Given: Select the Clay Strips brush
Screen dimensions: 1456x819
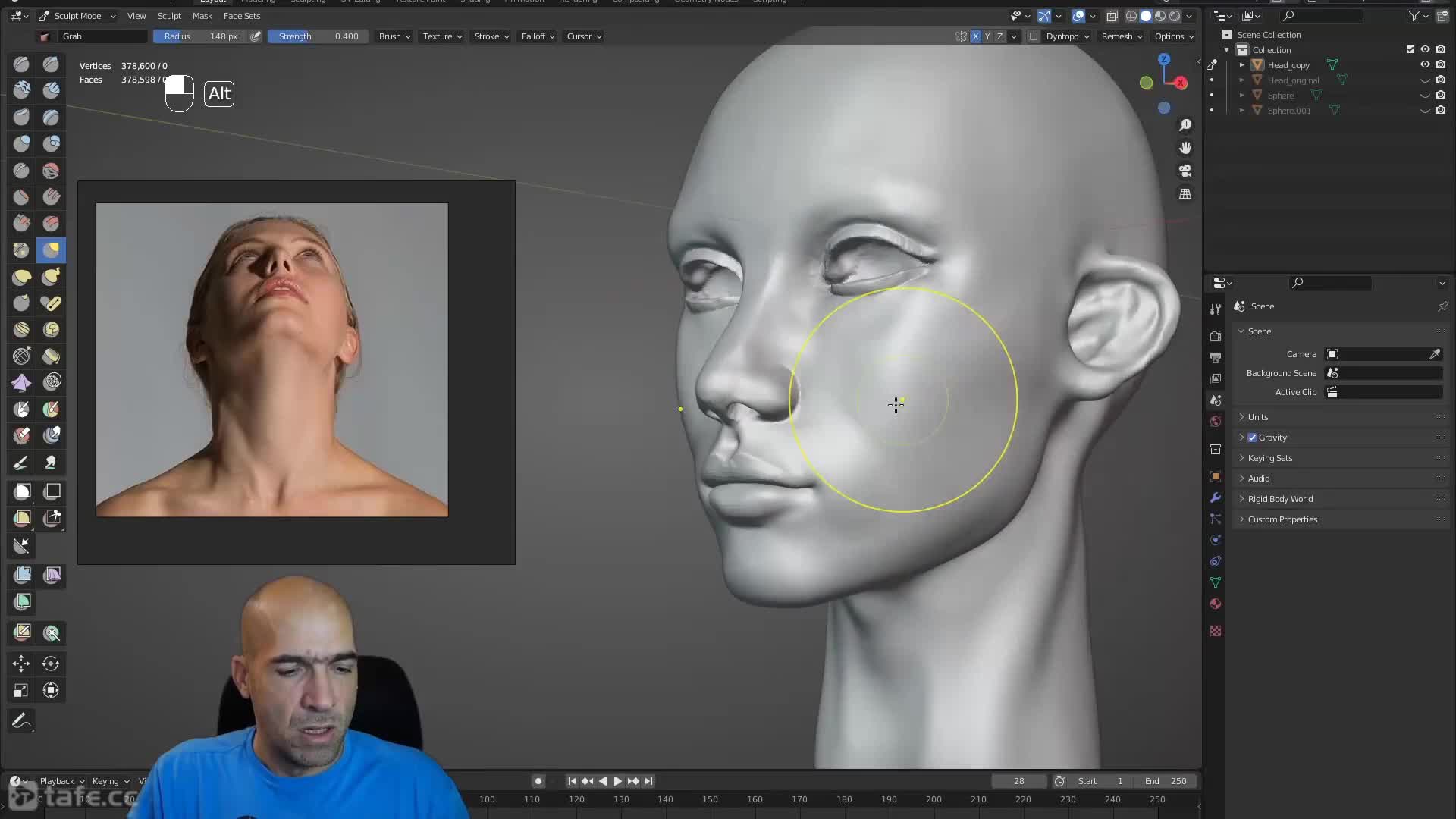Looking at the screenshot, I should tap(51, 90).
